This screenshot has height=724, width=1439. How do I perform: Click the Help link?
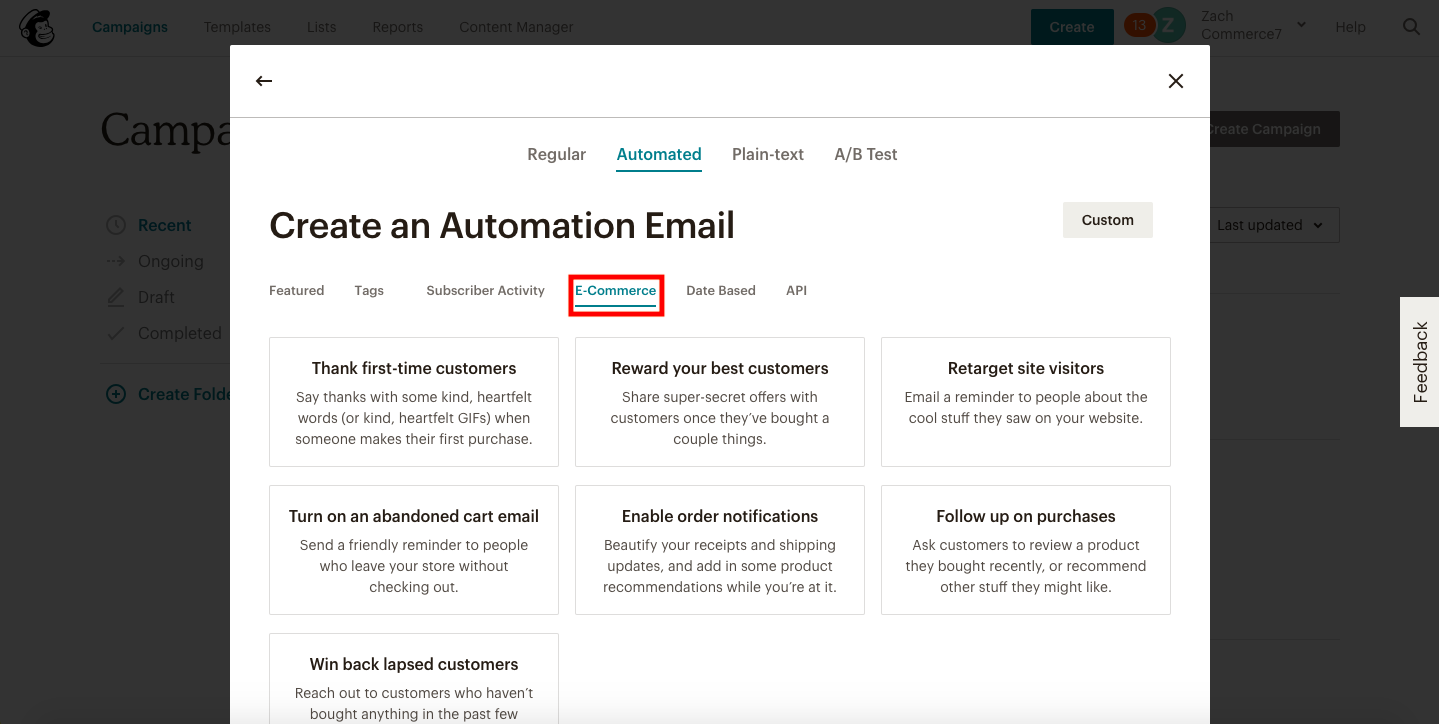1350,27
